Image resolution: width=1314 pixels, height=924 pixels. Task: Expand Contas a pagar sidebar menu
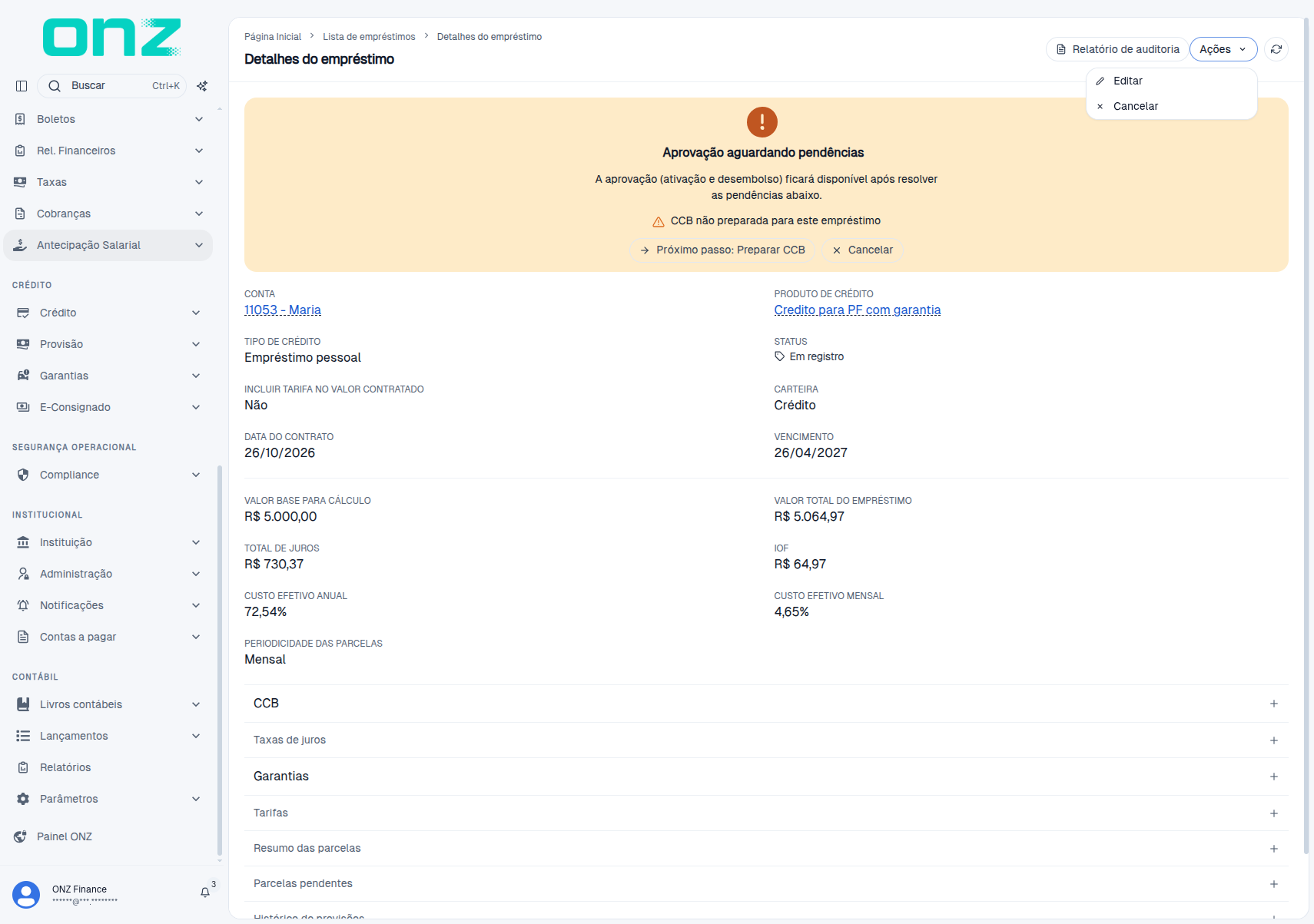108,637
